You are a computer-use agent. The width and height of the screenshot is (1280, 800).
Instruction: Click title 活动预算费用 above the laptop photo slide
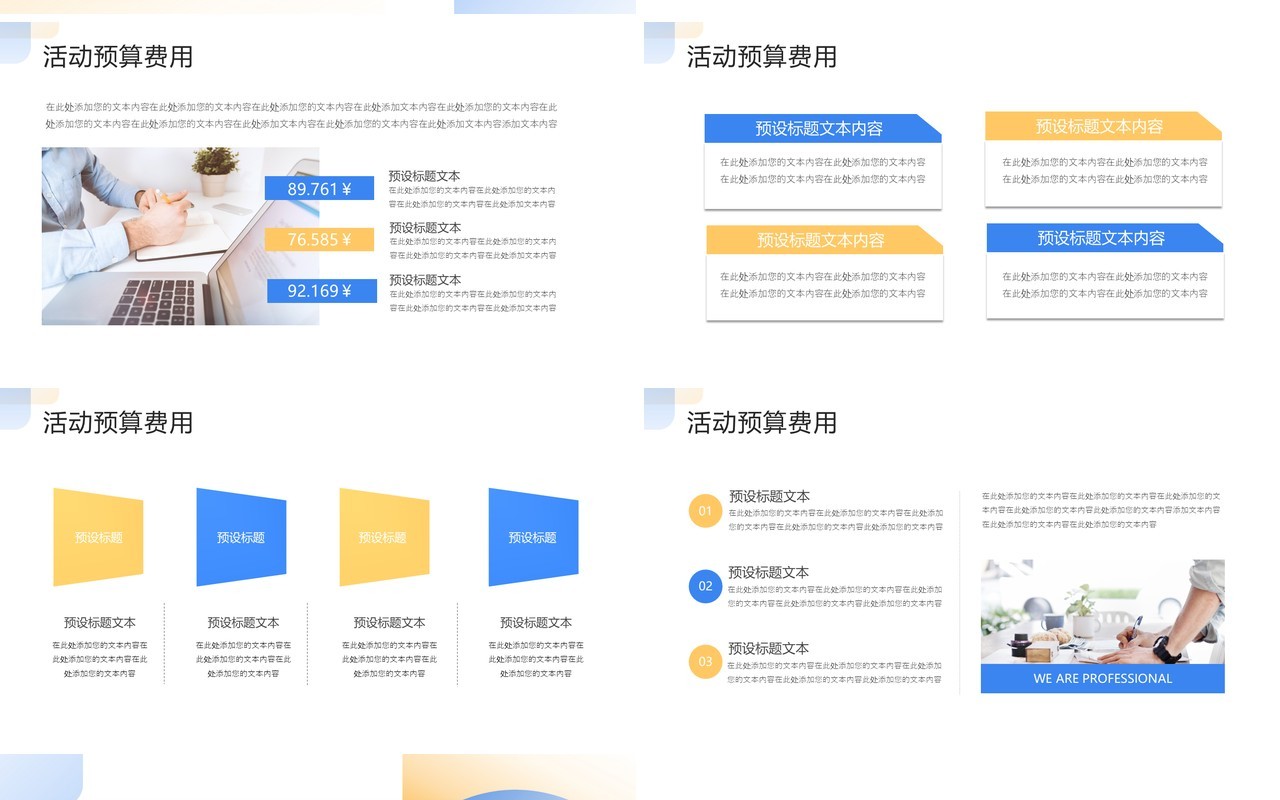click(118, 57)
